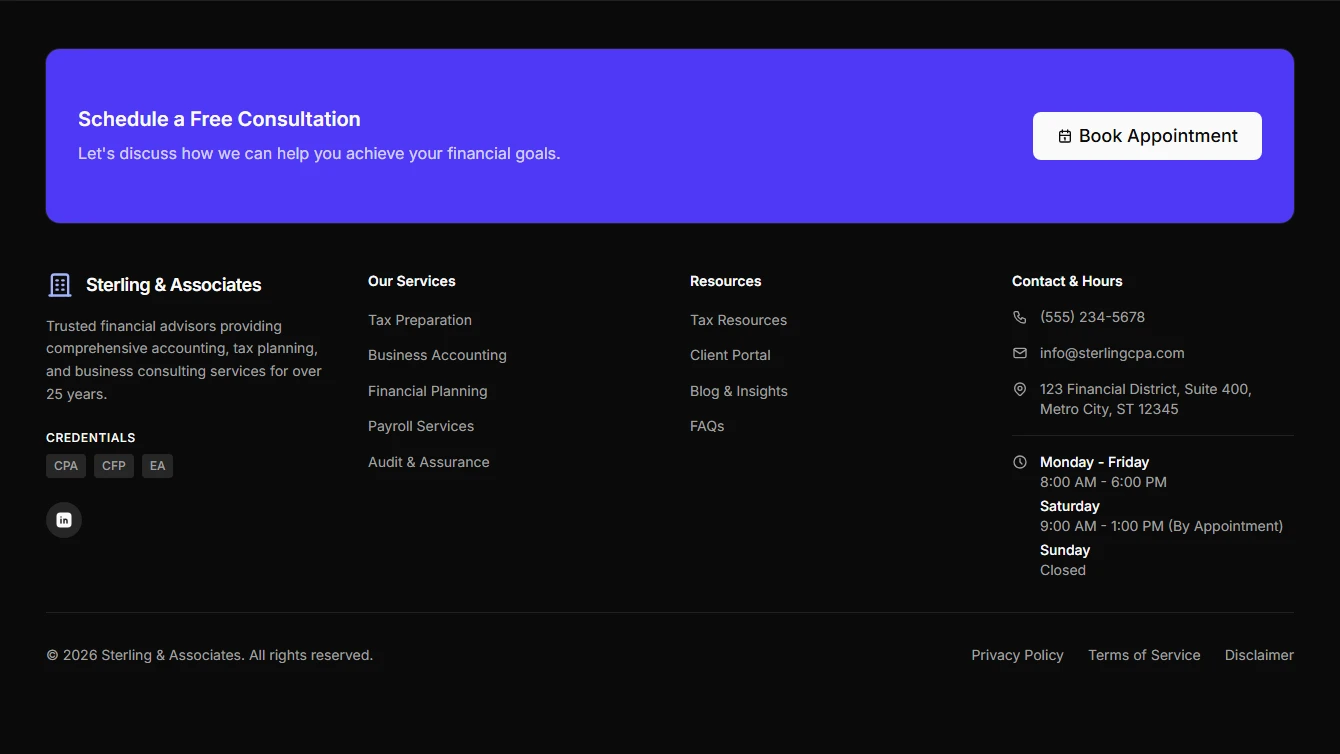1340x754 pixels.
Task: Click the info@sterlingcpa.com email link
Action: [1111, 352]
